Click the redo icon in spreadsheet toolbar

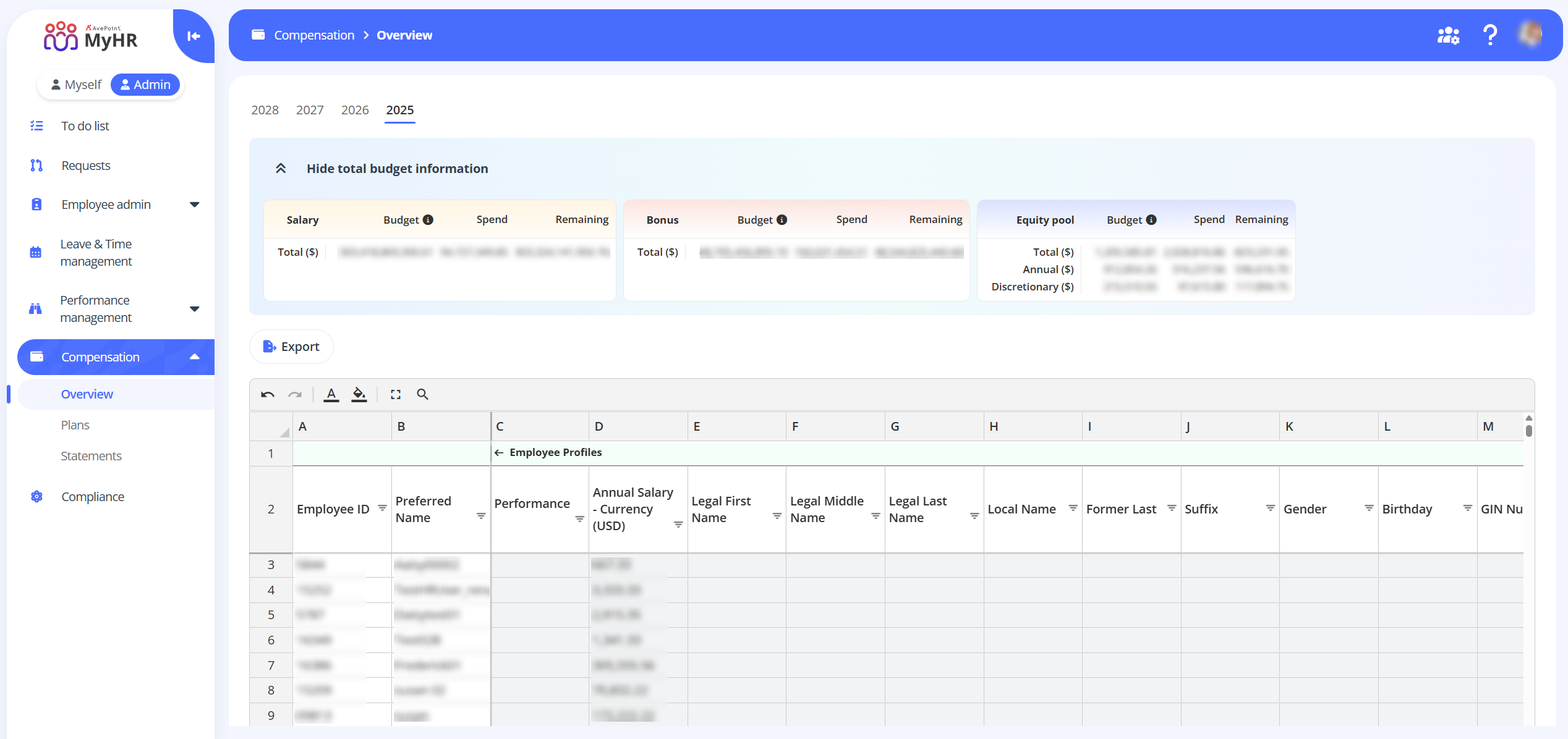[x=295, y=394]
